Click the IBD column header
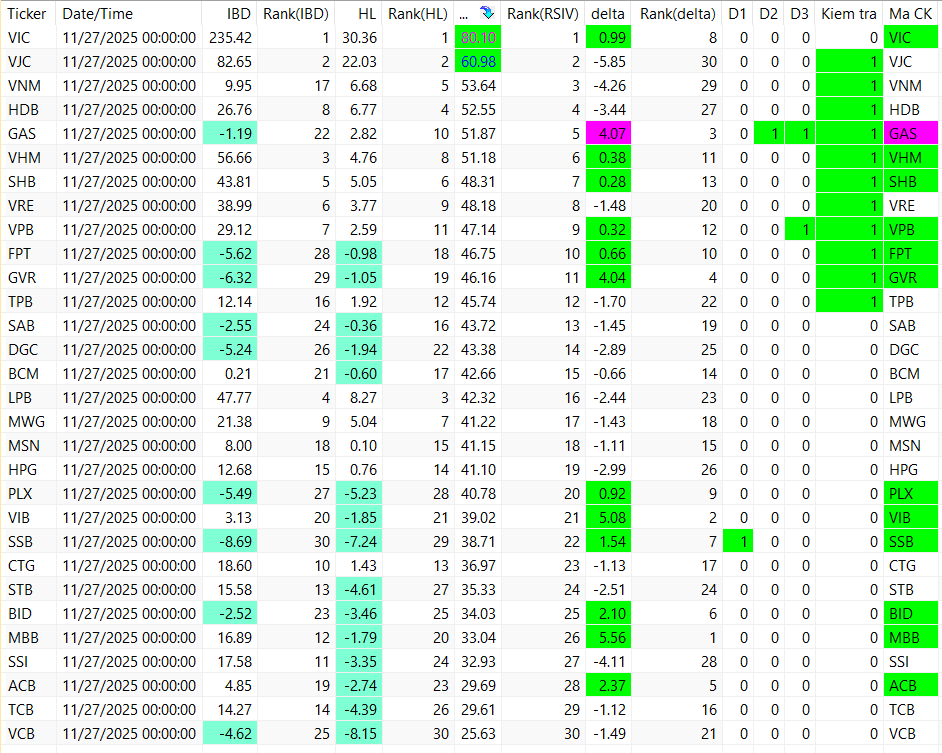Viewport: 942px width, 753px height. coord(239,13)
